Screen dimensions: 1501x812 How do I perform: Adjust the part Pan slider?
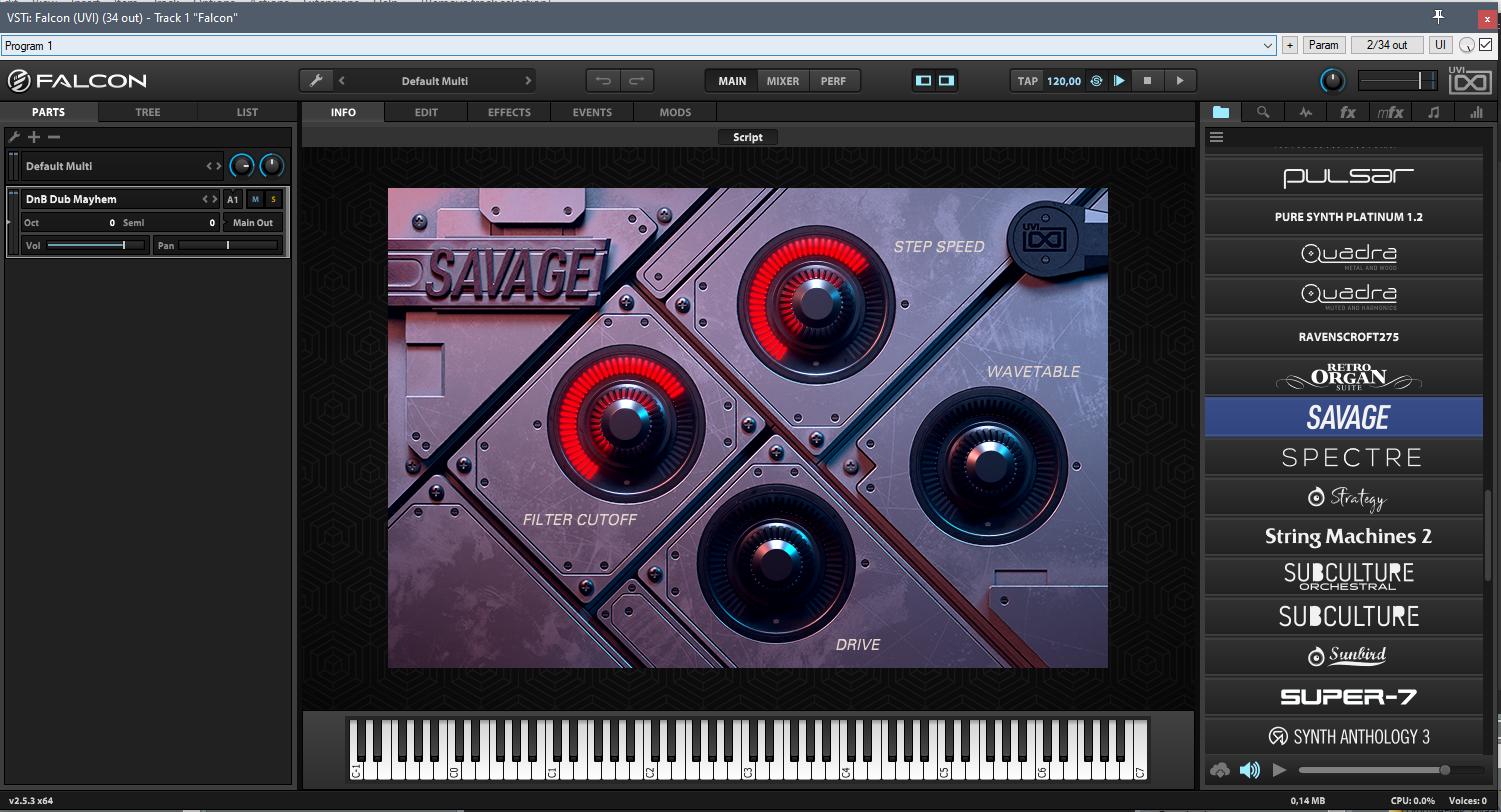pyautogui.click(x=229, y=245)
